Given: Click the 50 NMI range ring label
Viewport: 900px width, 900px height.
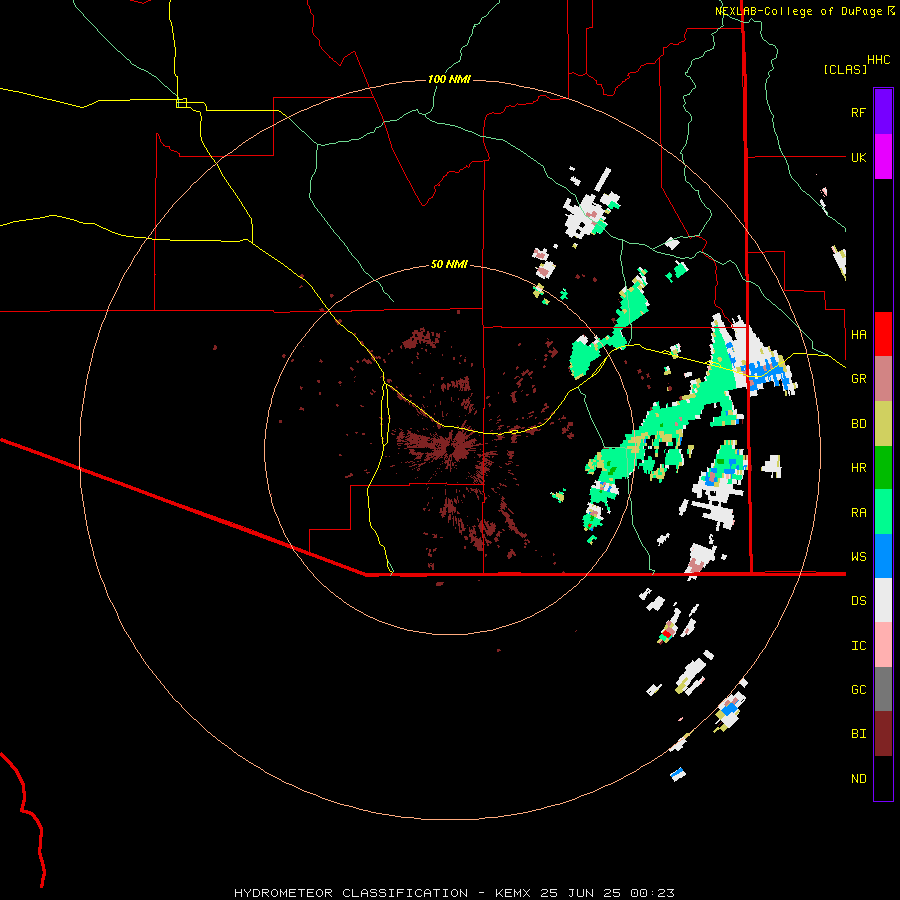Looking at the screenshot, I should pyautogui.click(x=449, y=264).
